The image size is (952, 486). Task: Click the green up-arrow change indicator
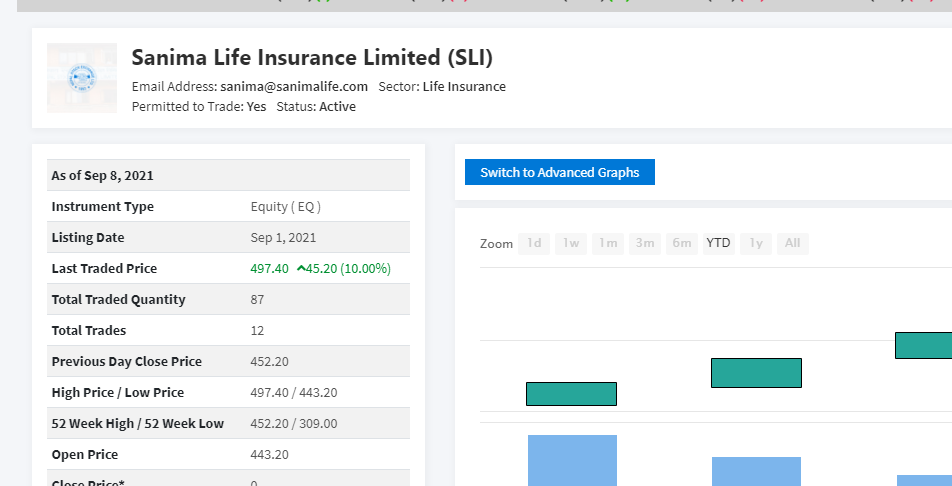(x=301, y=269)
